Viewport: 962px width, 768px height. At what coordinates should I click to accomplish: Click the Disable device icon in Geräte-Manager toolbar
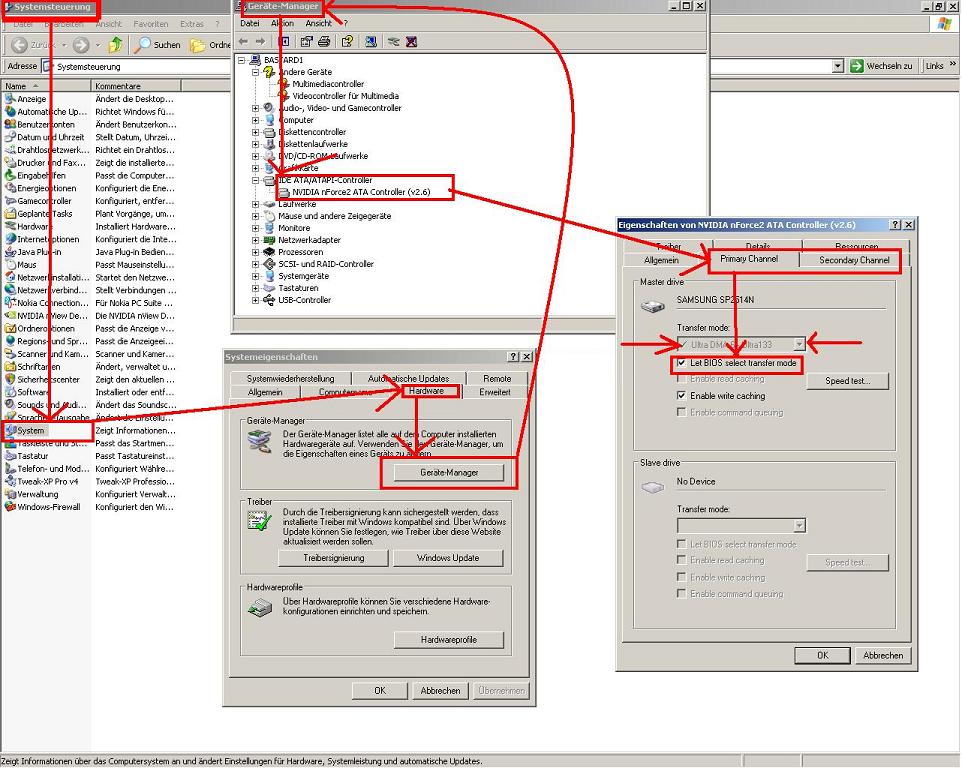(394, 42)
